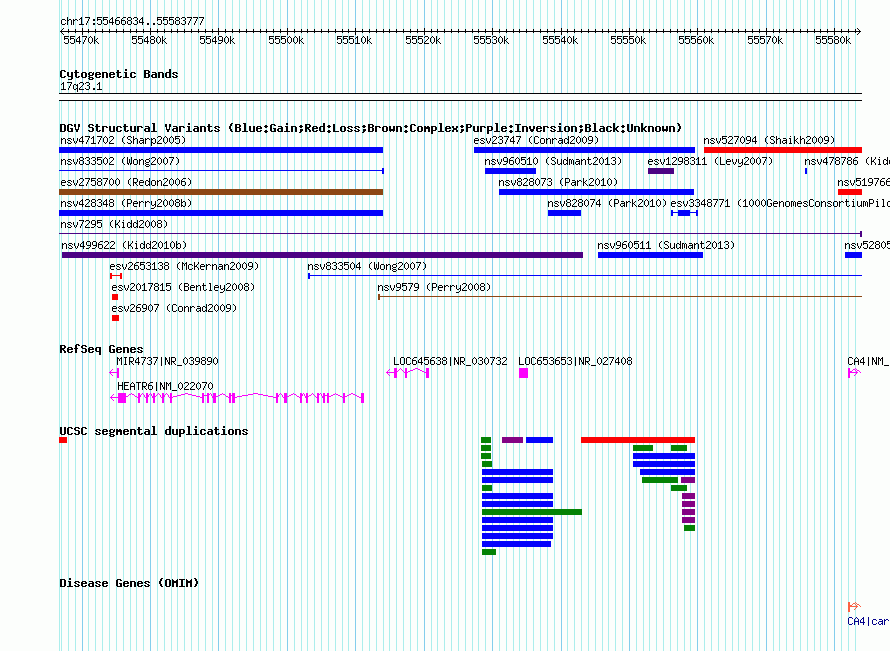Open nsv9579 (Perry2008) variant label
890x651 pixels.
(434, 287)
